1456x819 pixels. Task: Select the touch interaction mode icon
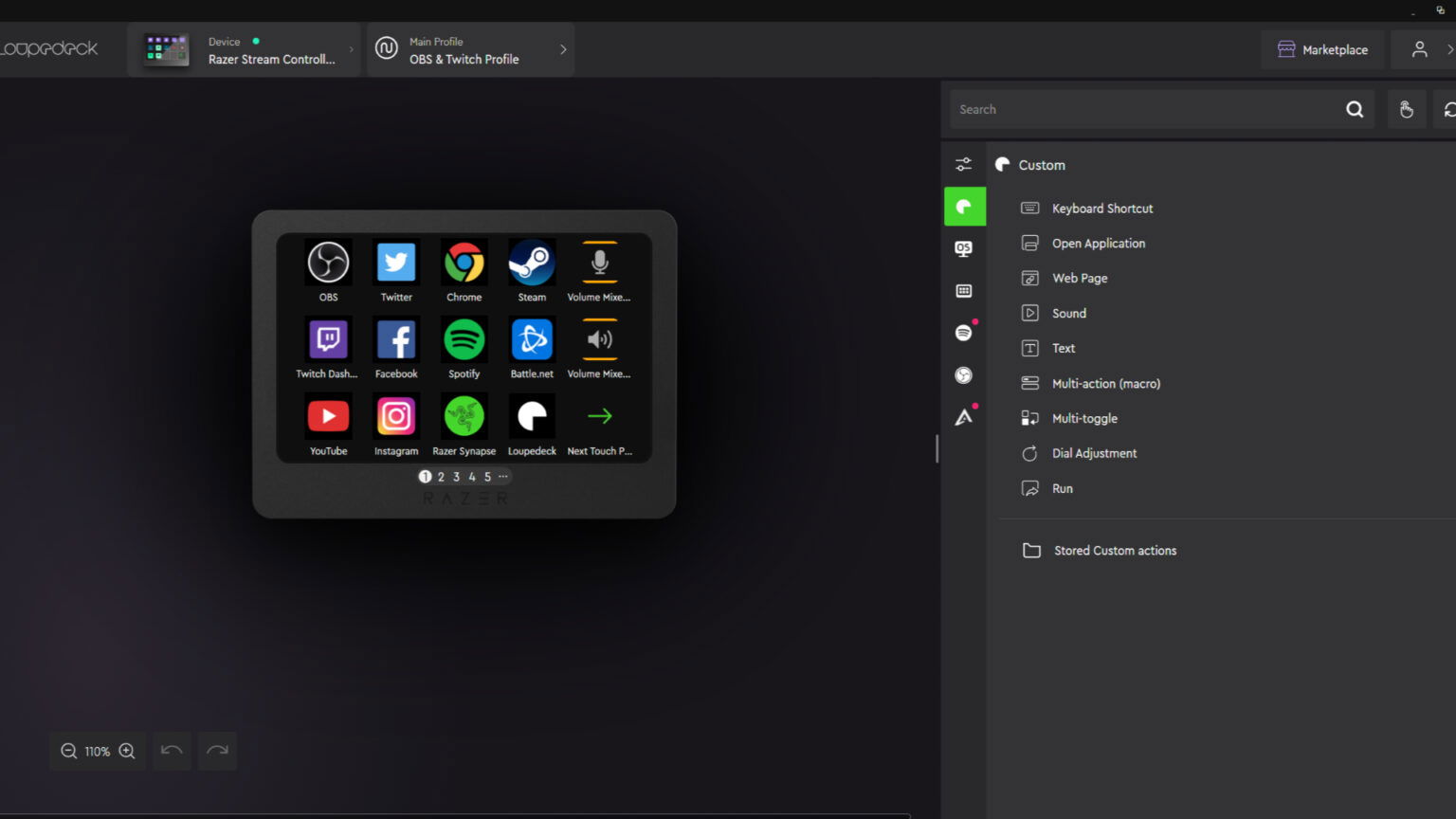(x=1407, y=108)
